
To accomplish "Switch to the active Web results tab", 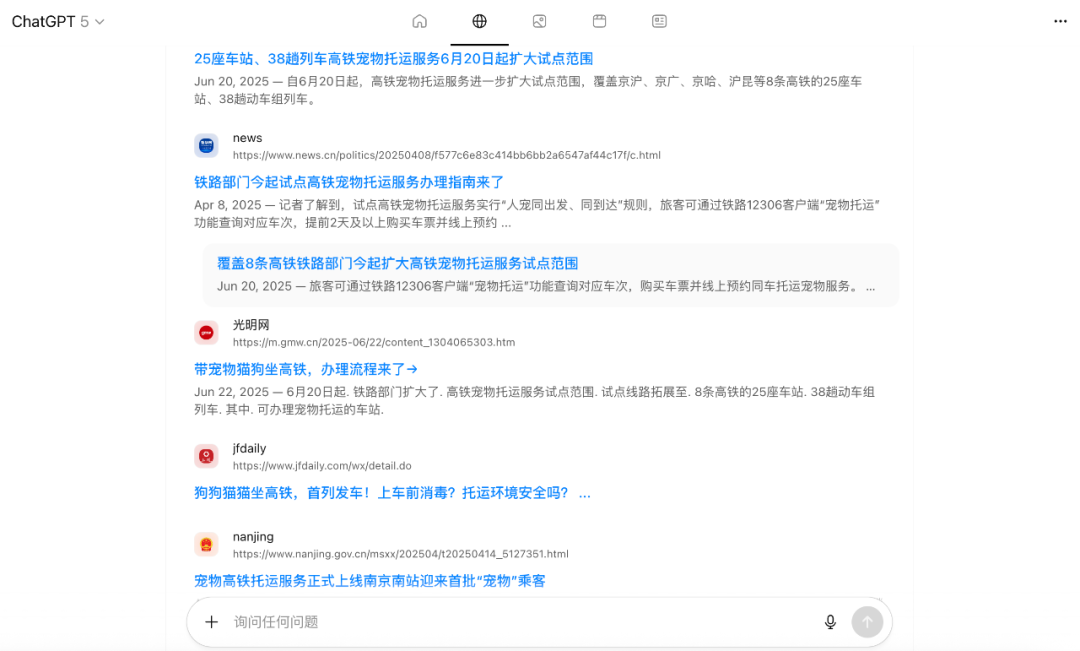I will coord(479,20).
